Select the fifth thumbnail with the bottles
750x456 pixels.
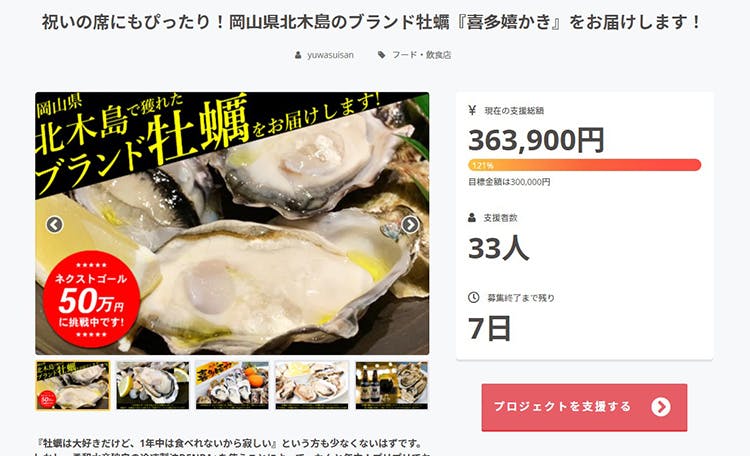[392, 386]
